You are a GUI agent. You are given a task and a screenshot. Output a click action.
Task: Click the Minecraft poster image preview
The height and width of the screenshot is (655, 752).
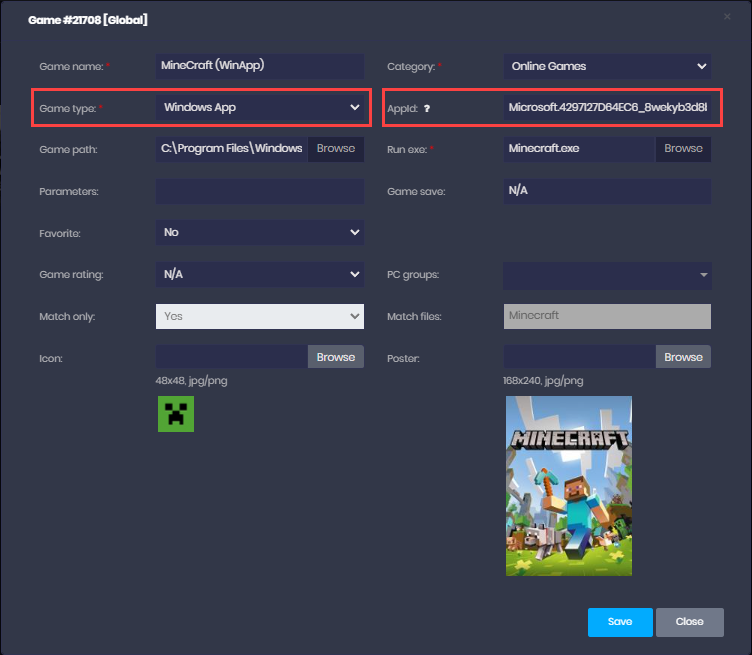tap(568, 485)
